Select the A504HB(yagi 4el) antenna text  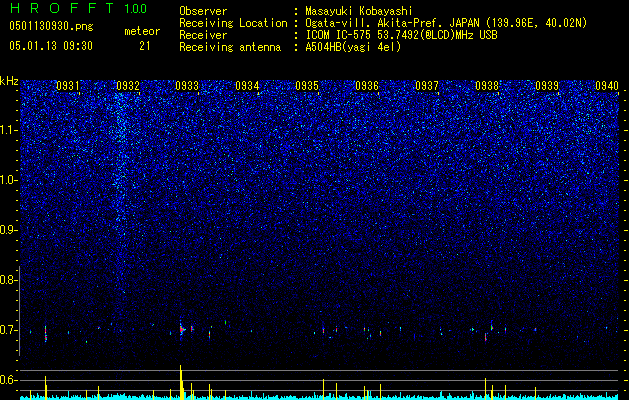tap(353, 47)
